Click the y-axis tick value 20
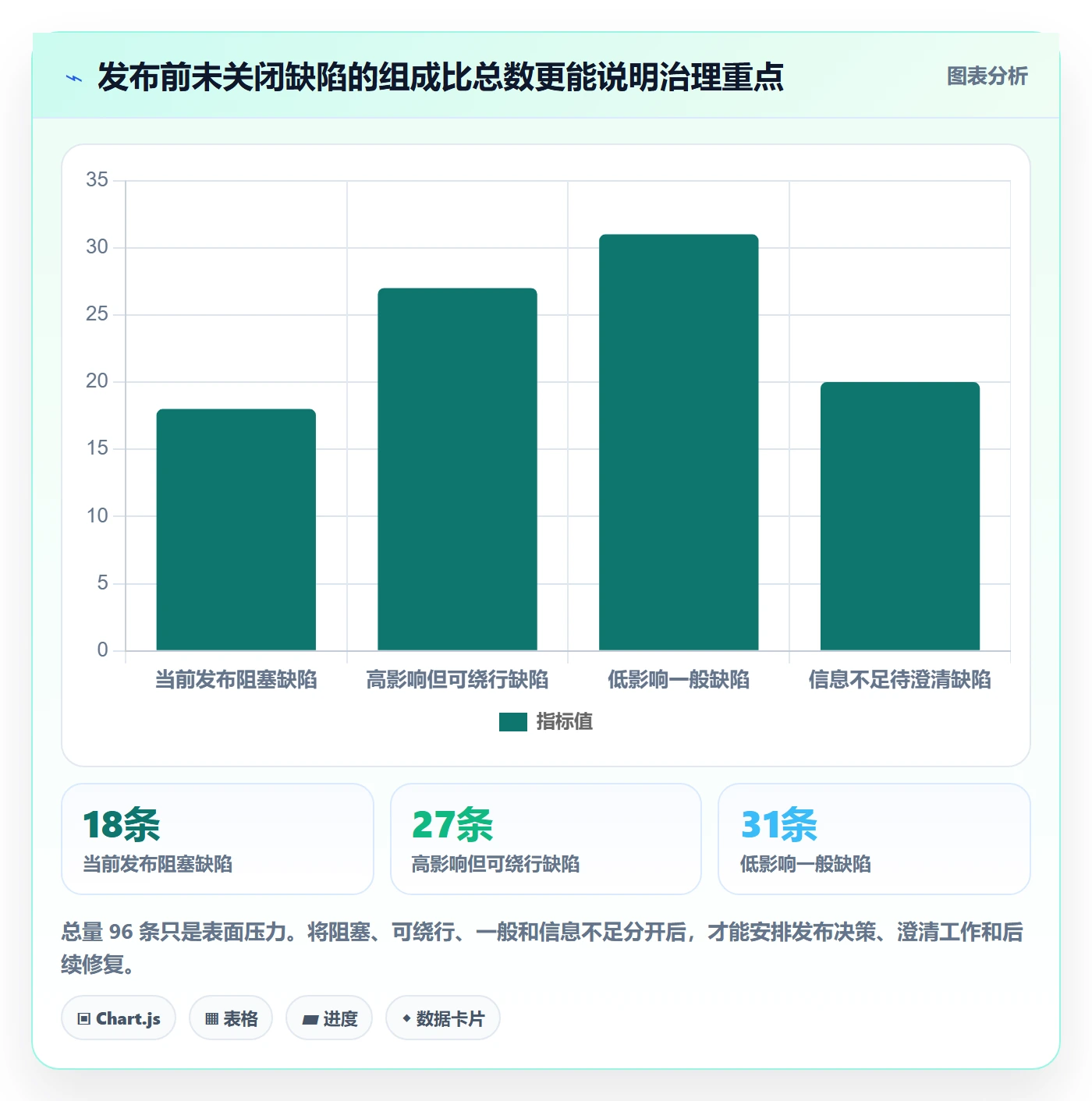This screenshot has width=1092, height=1101. point(97,381)
